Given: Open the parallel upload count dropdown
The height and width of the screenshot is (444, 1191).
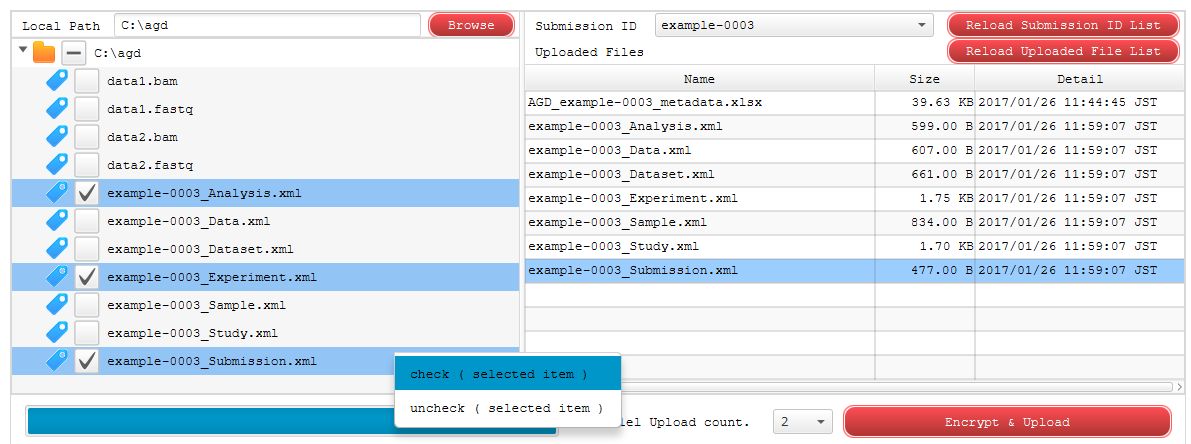Looking at the screenshot, I should click(x=803, y=422).
